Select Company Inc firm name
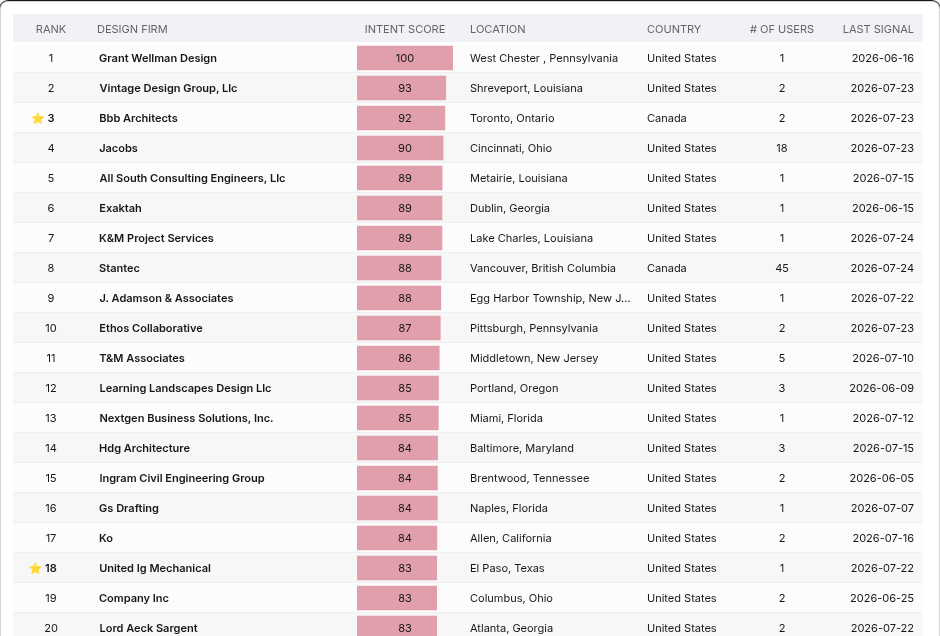 [134, 598]
